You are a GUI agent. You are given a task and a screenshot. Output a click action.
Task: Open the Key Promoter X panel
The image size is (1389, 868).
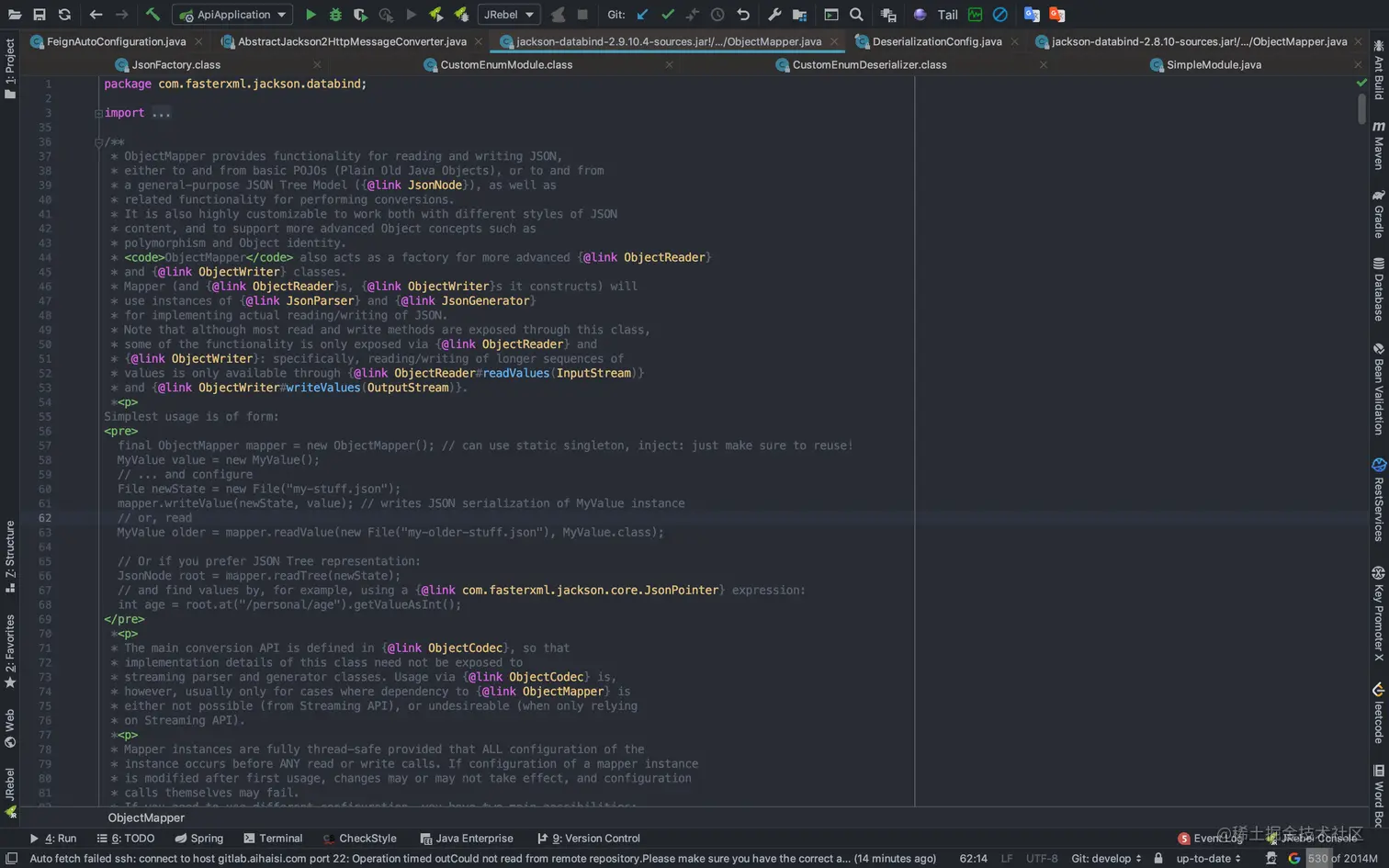pyautogui.click(x=1379, y=614)
